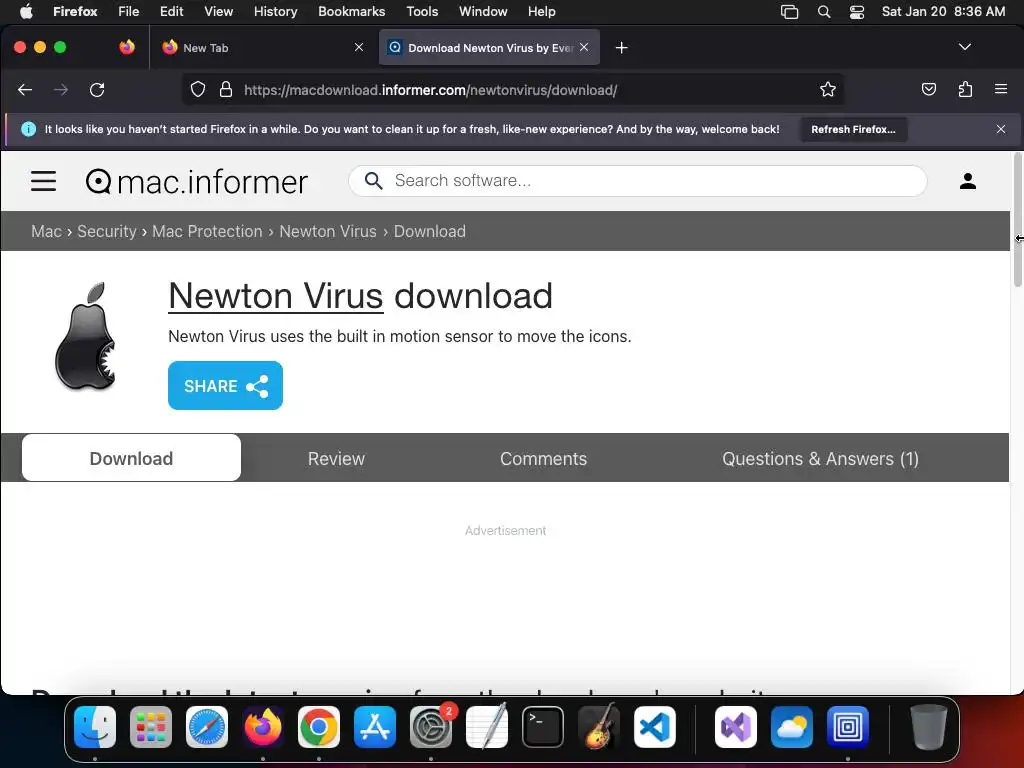
Task: Open Safari from the Dock
Action: [207, 727]
